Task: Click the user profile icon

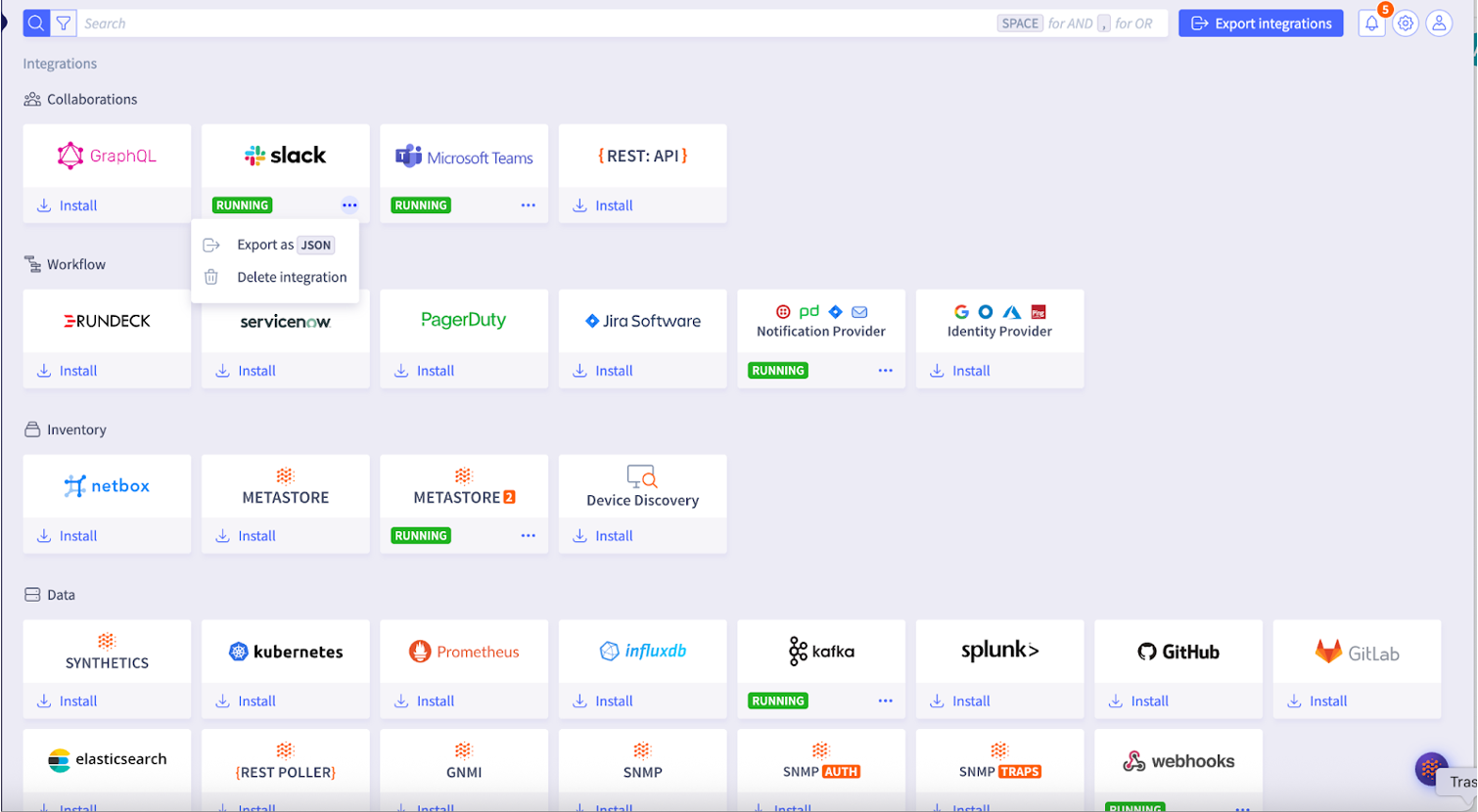Action: pos(1439,23)
